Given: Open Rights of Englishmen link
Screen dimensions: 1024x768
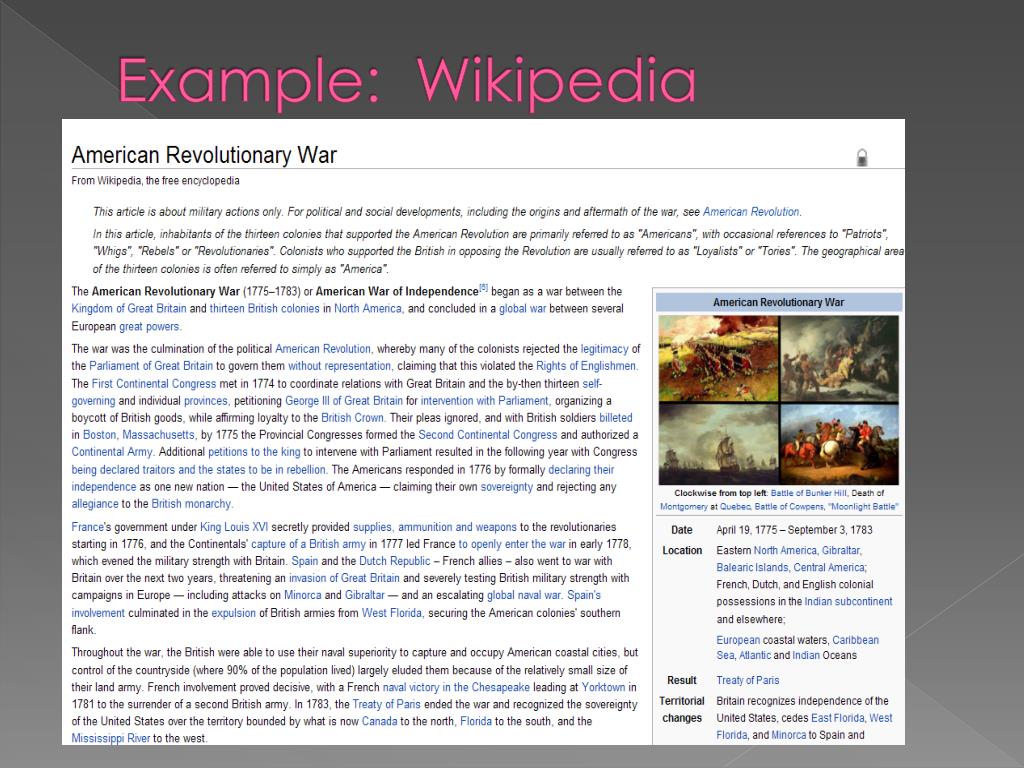Looking at the screenshot, I should point(586,366).
